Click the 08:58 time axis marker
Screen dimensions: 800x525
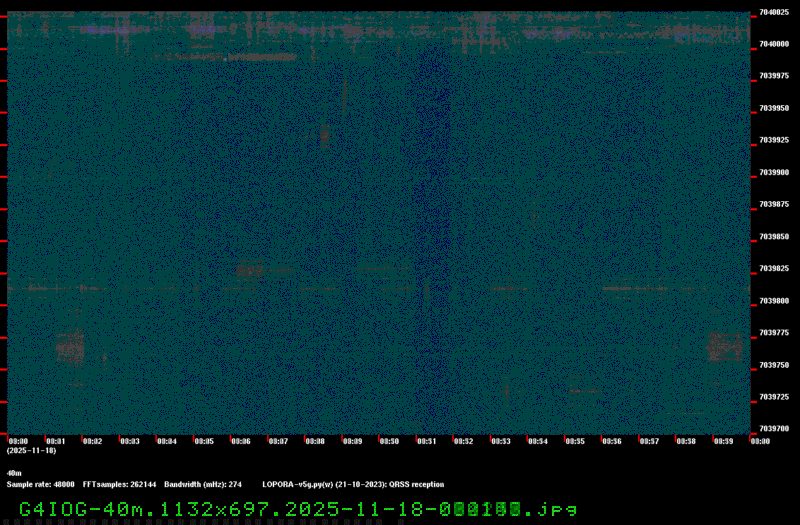pos(685,441)
